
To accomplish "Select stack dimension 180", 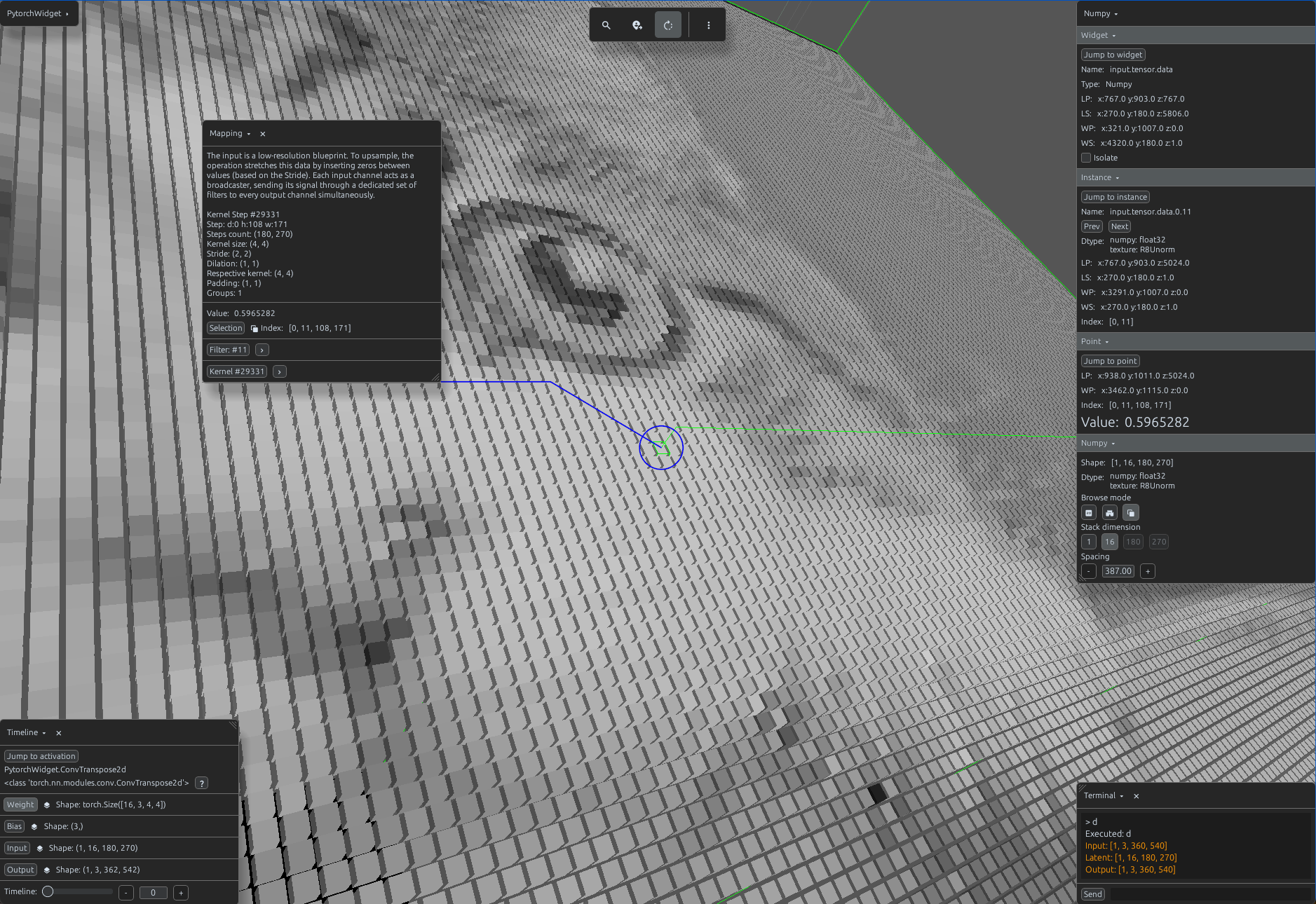I will pos(1133,542).
